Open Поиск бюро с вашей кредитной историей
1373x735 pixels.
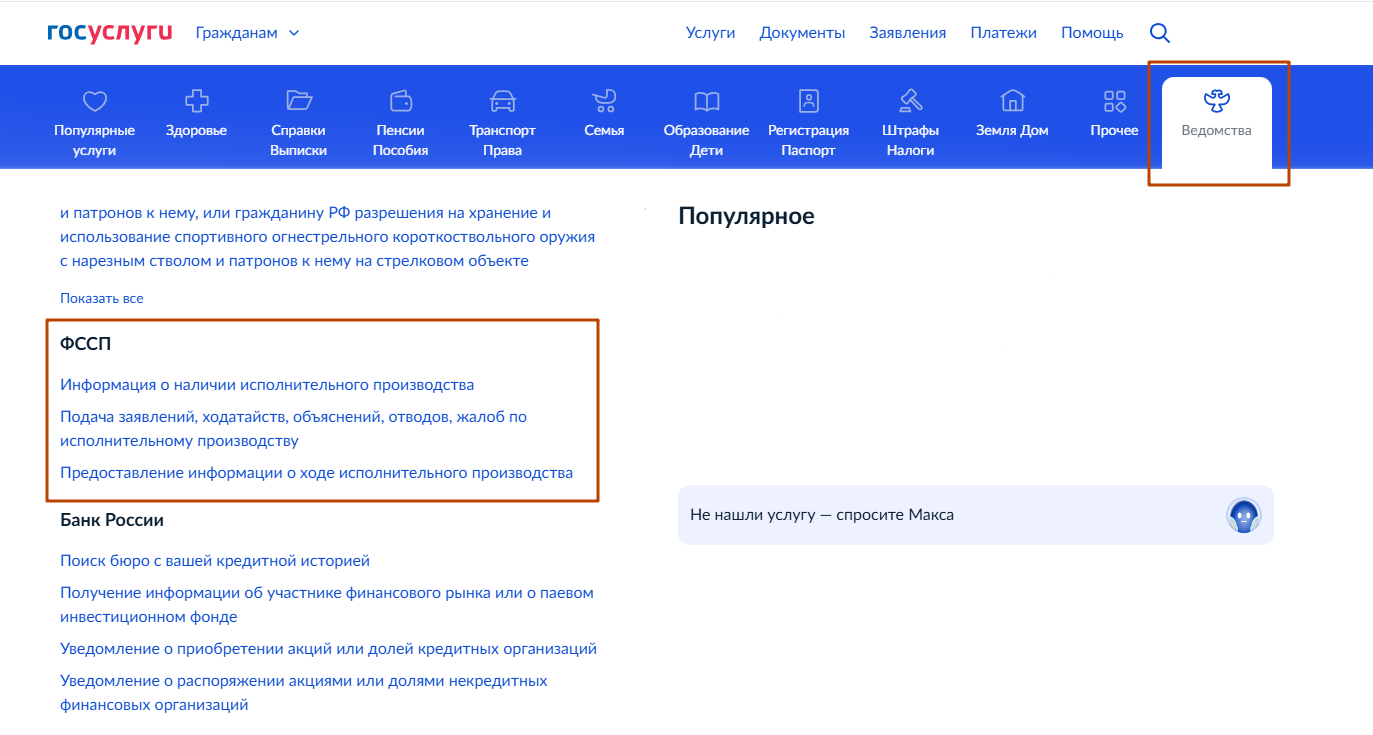(215, 560)
